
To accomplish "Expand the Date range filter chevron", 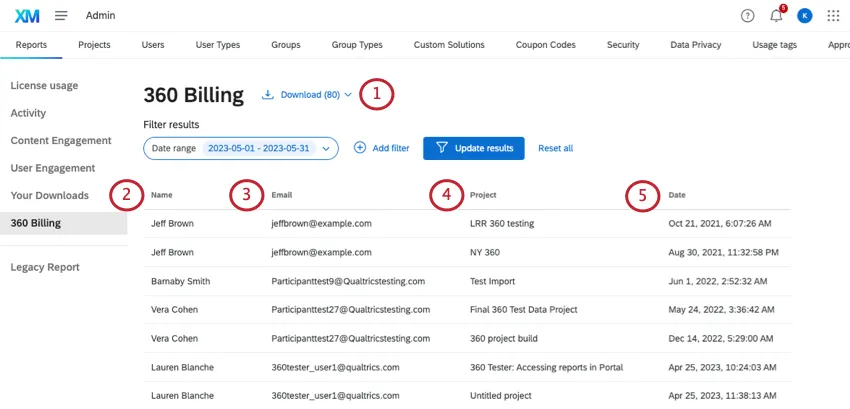I will tap(328, 148).
